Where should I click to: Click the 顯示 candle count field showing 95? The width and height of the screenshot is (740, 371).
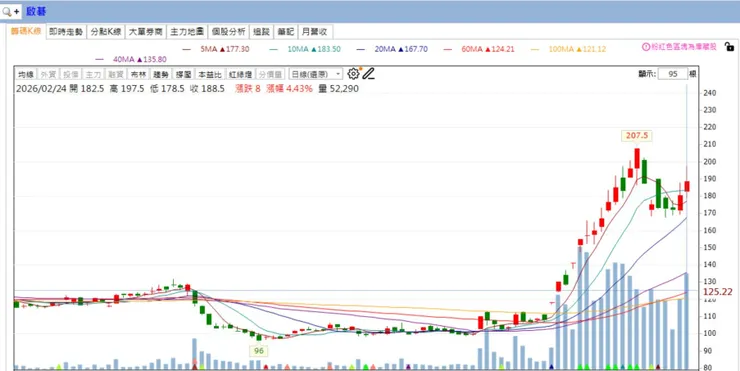673,74
